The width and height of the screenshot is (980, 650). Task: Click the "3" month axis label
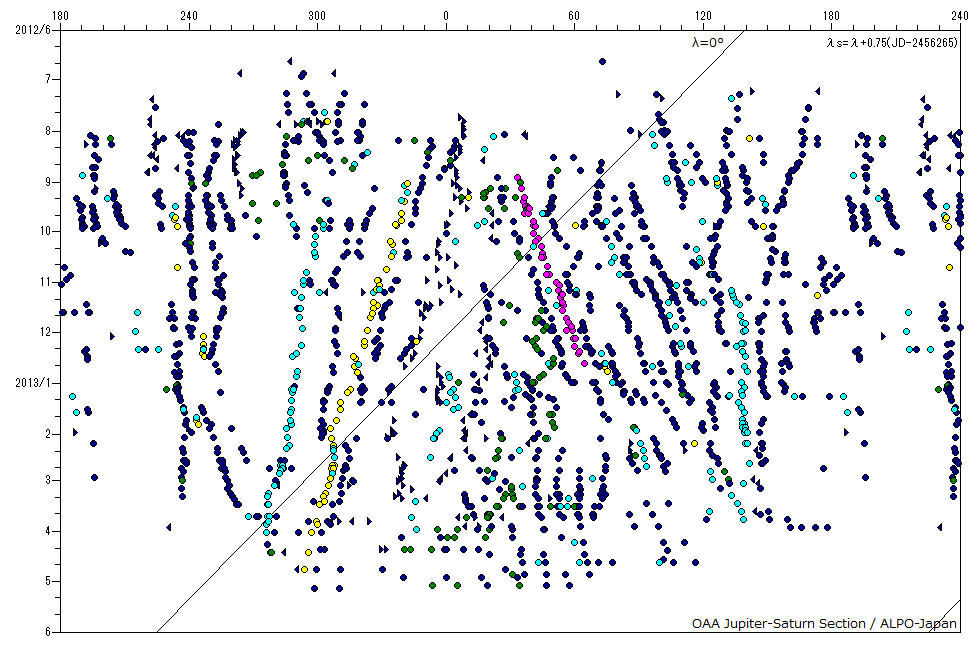coord(48,481)
